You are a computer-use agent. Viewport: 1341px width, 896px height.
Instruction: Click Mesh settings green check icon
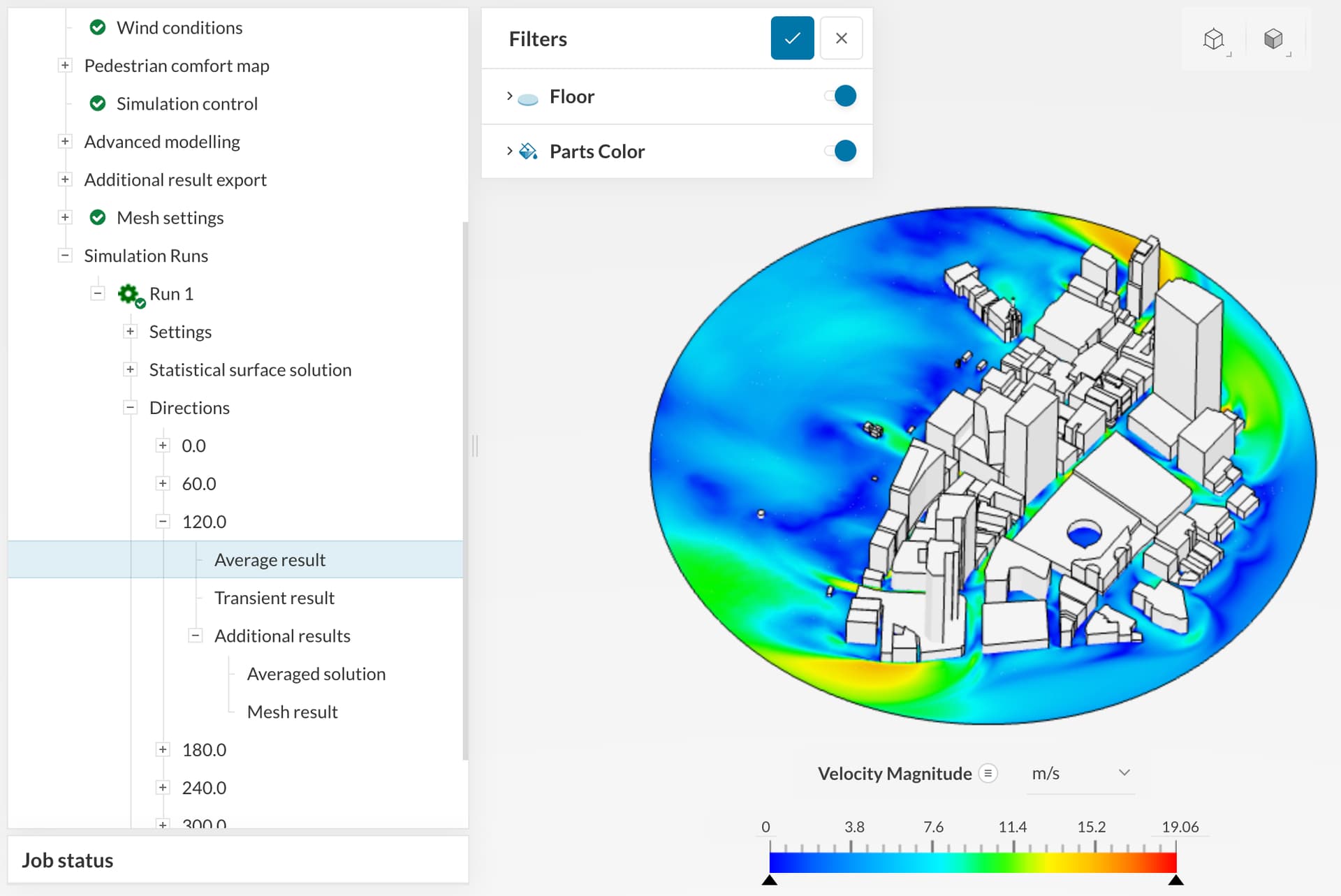(x=98, y=218)
